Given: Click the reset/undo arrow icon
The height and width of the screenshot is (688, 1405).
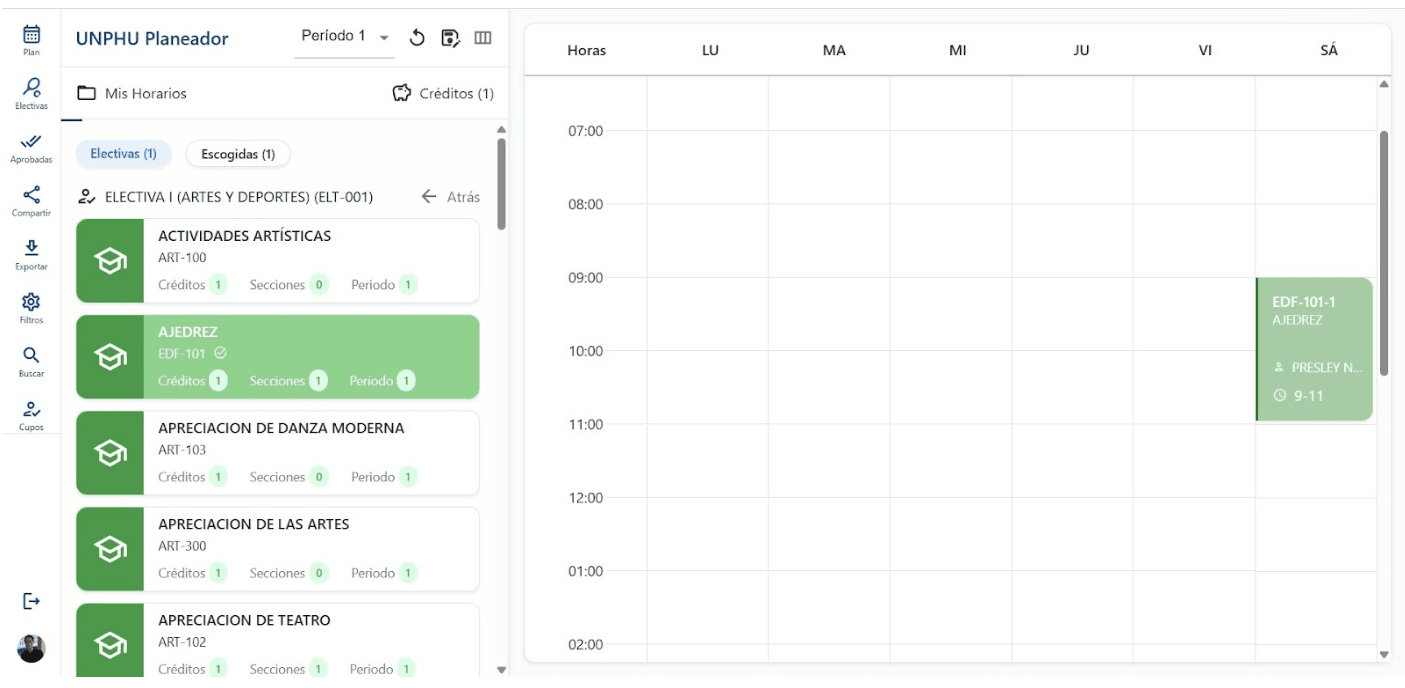Looking at the screenshot, I should [418, 38].
